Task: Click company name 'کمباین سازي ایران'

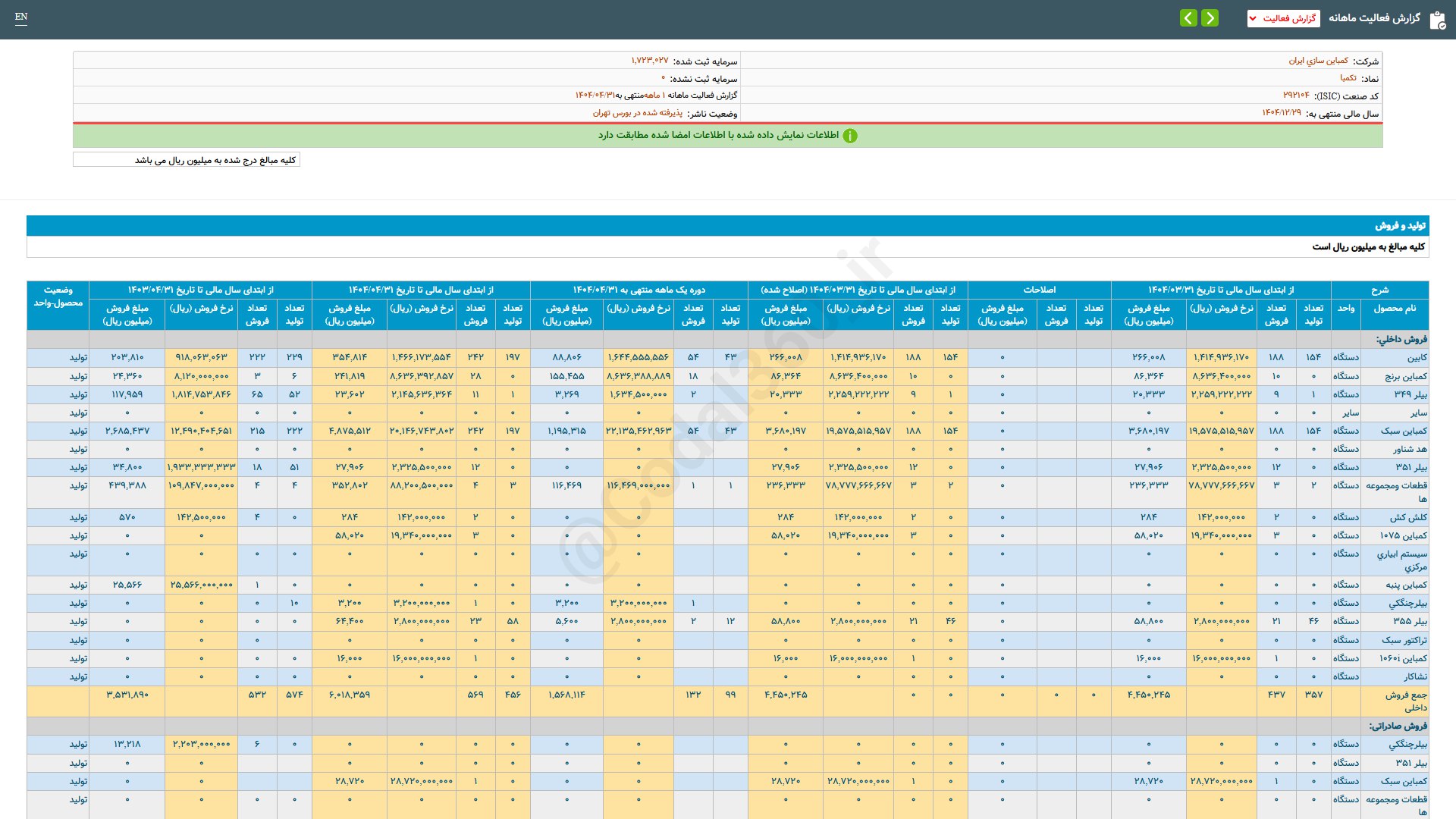Action: point(1318,61)
